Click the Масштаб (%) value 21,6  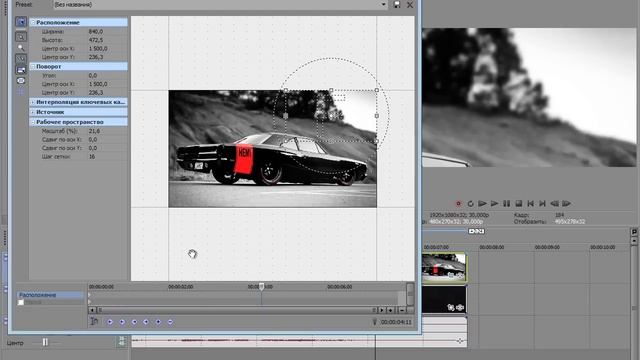click(x=94, y=131)
